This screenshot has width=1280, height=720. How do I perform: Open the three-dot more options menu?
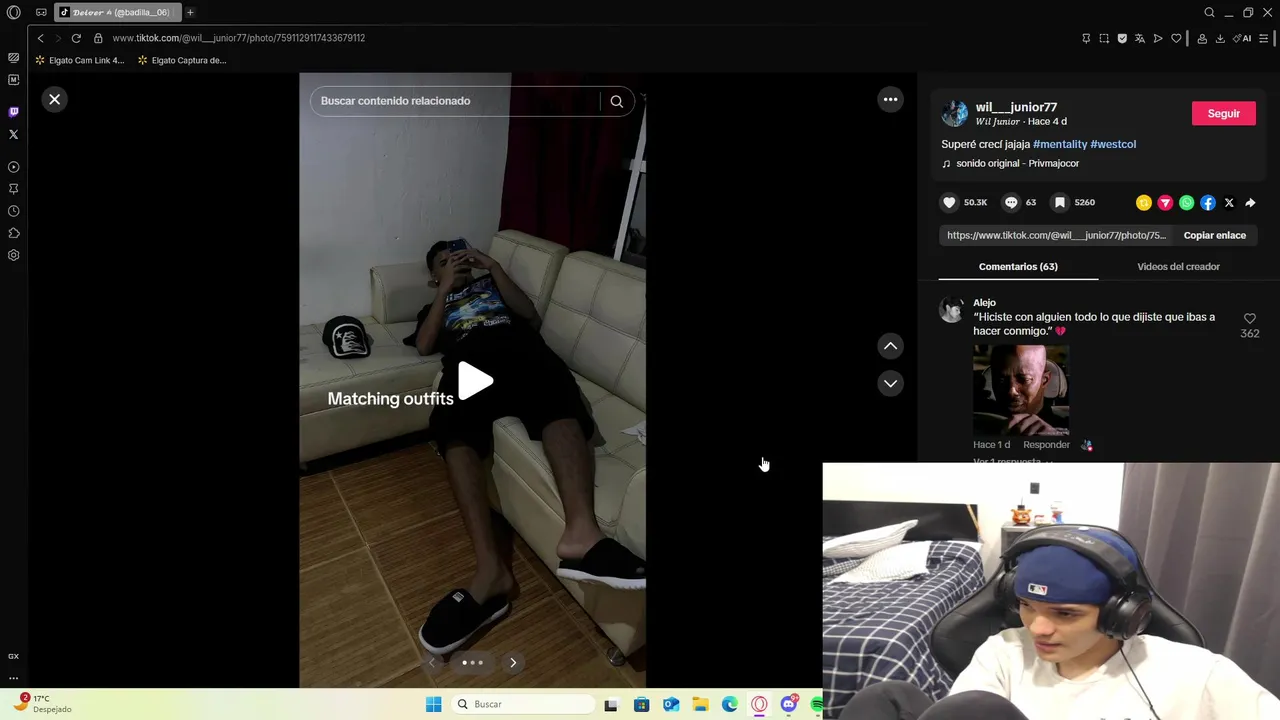pos(890,99)
